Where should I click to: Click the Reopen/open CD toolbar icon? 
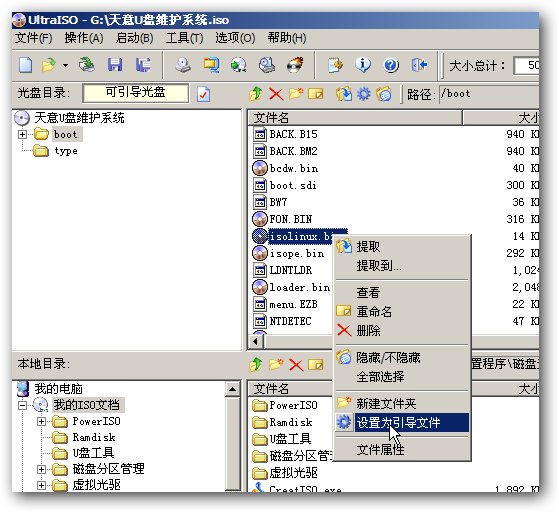click(86, 65)
